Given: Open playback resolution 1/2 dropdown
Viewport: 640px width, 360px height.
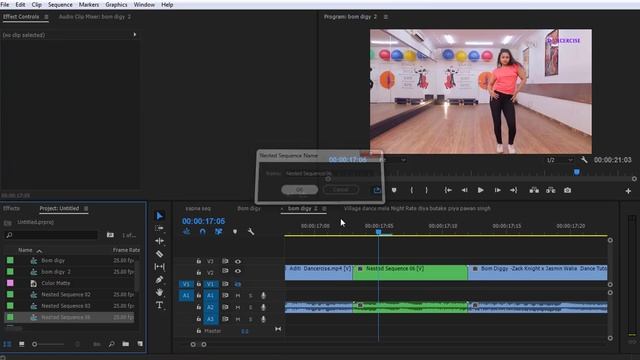Looking at the screenshot, I should click(560, 160).
